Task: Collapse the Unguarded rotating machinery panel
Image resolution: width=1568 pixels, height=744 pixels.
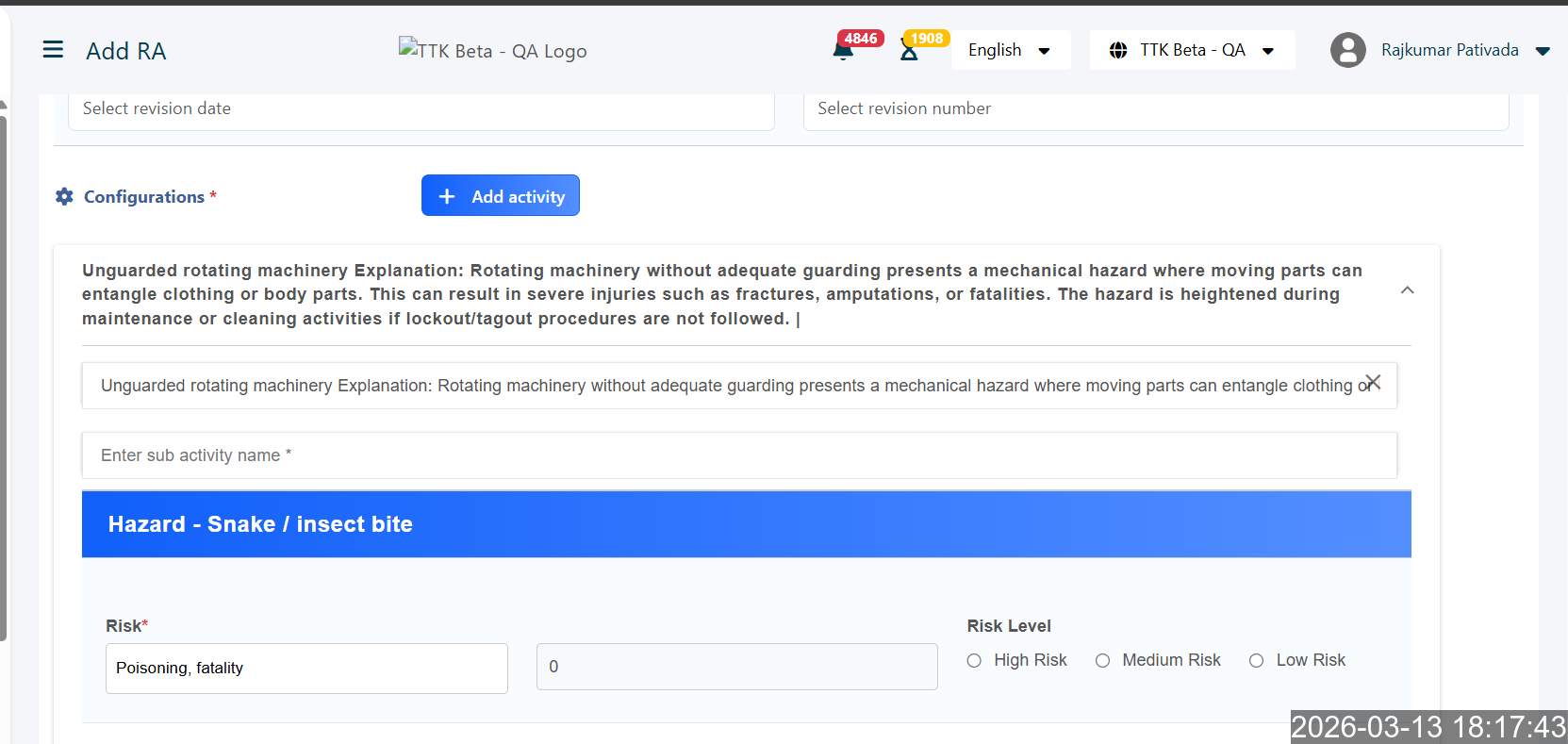Action: [x=1407, y=290]
